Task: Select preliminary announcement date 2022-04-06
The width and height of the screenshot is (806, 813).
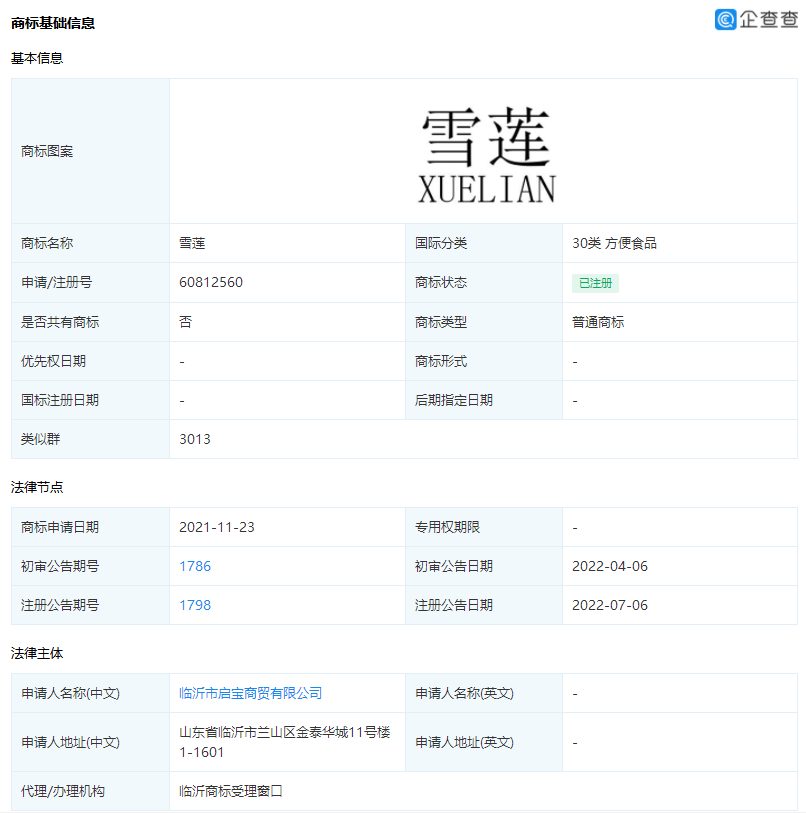Action: 610,566
